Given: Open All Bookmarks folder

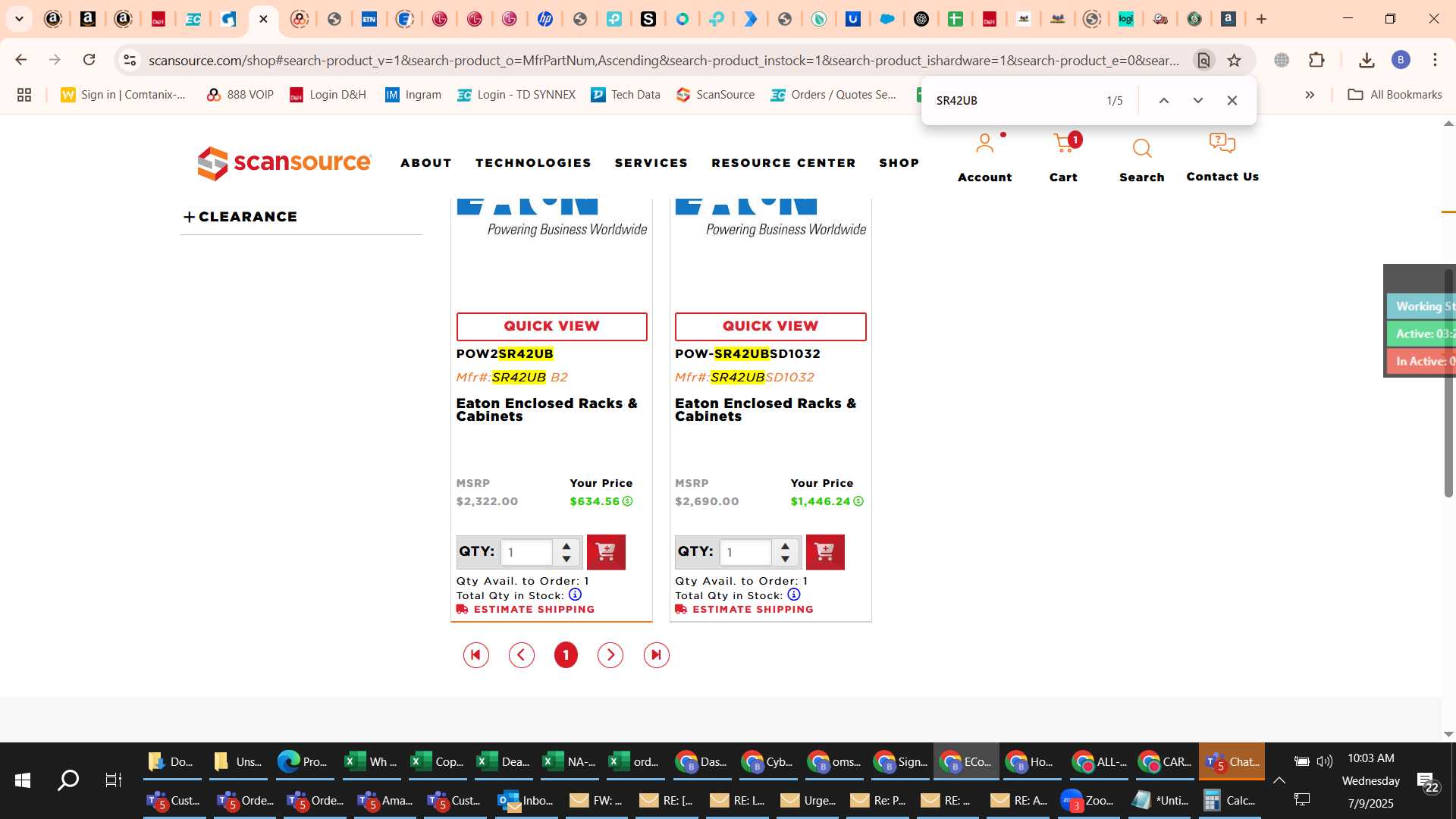Looking at the screenshot, I should point(1395,95).
